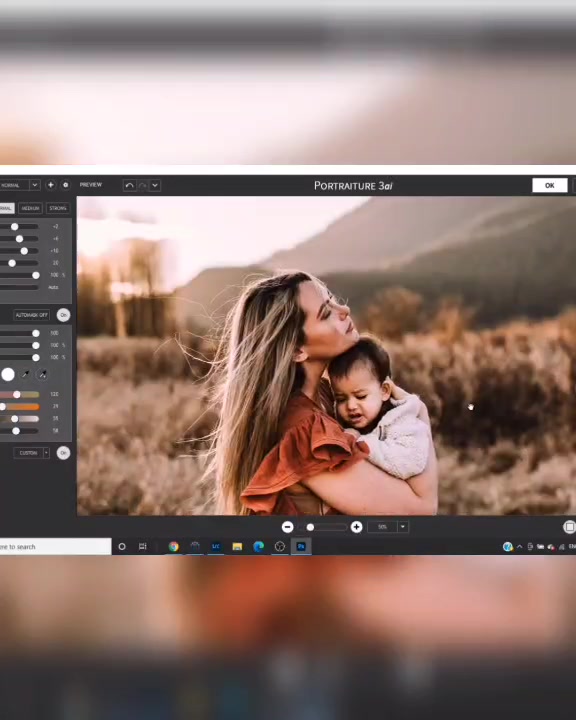Click the zoom out minus icon
The image size is (576, 720).
(288, 527)
